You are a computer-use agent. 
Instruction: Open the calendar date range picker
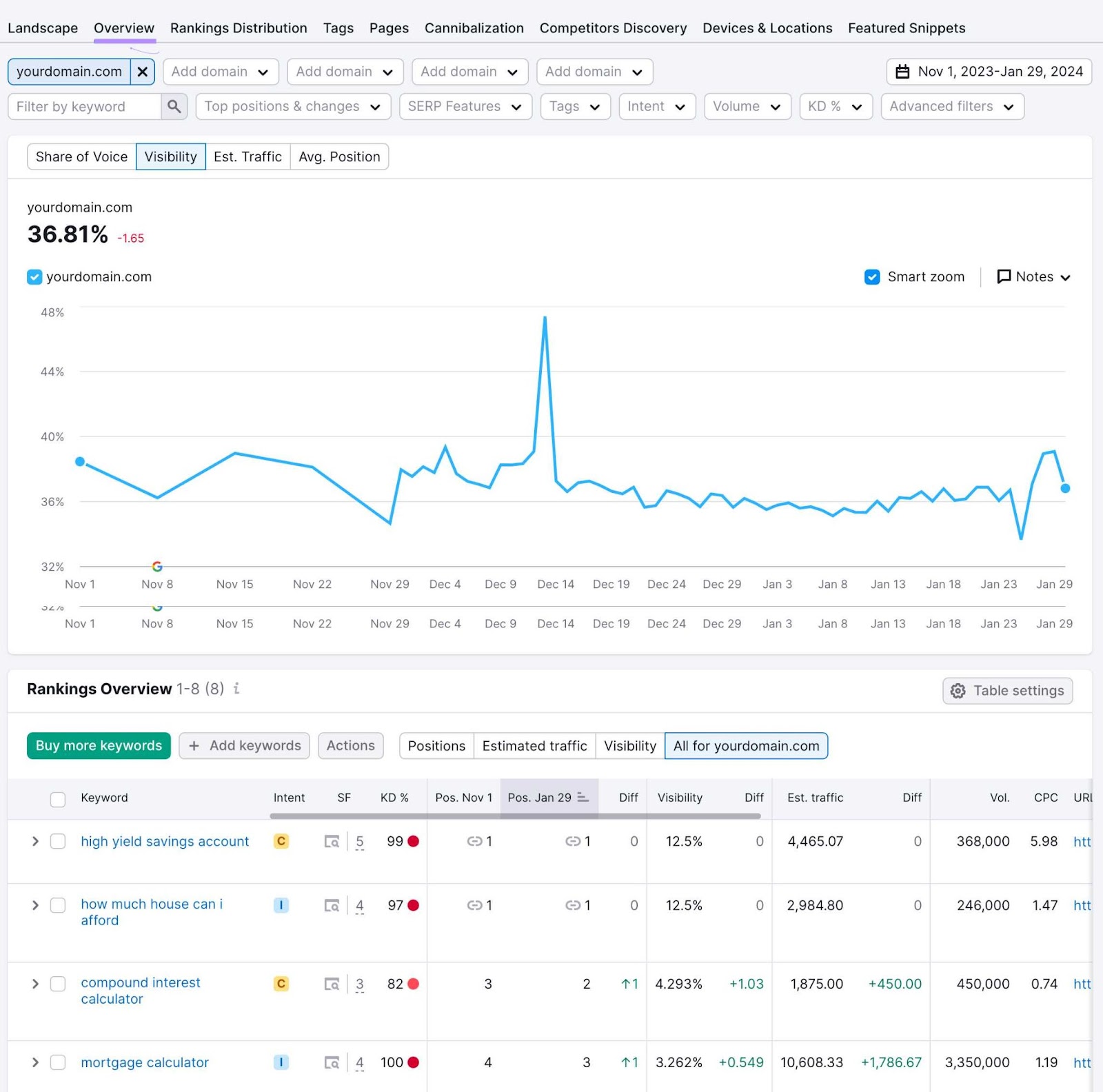(x=904, y=71)
